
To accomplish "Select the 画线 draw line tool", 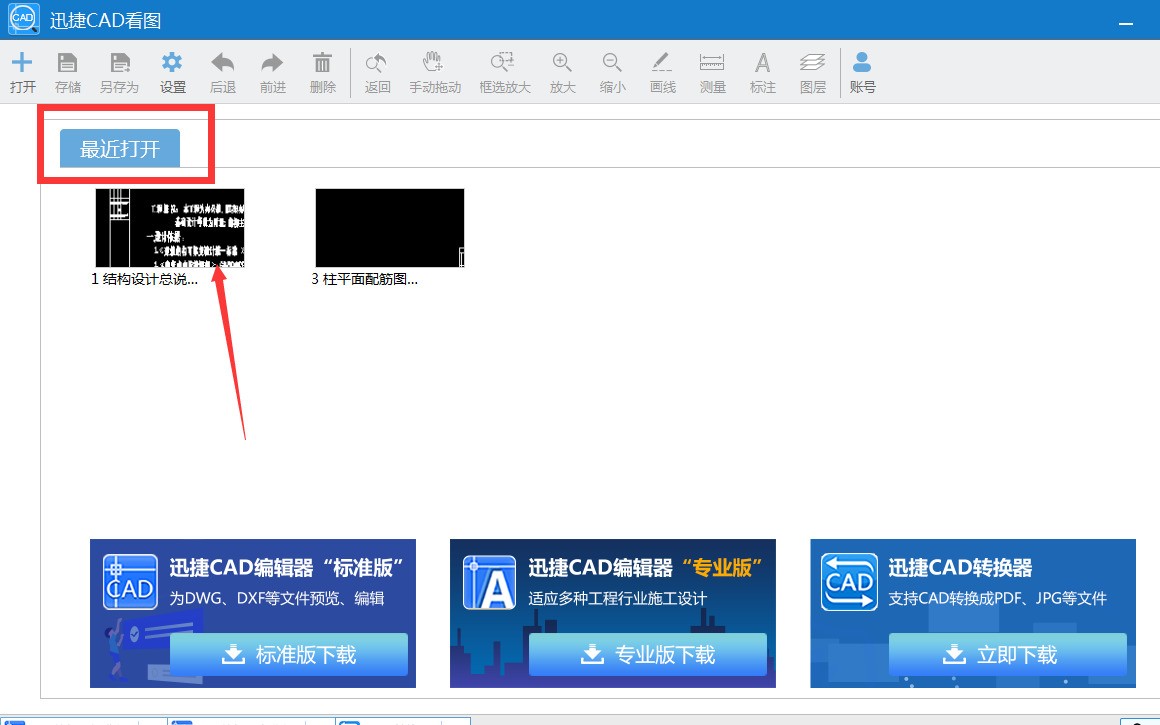I will click(662, 63).
